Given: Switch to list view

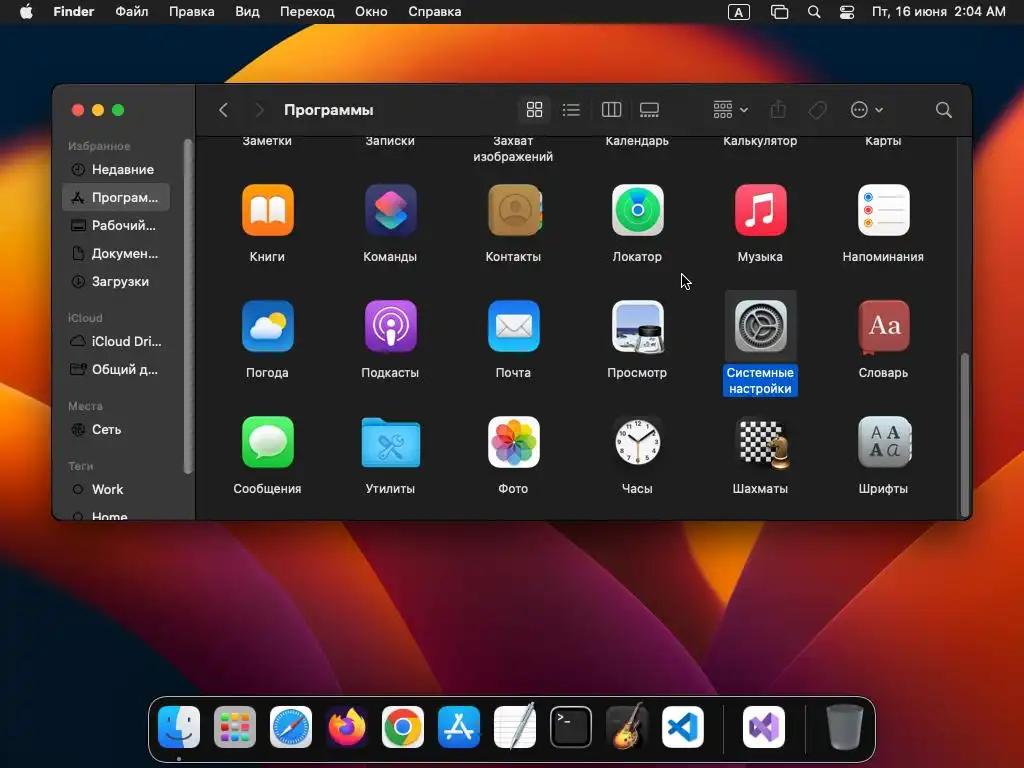Looking at the screenshot, I should [x=571, y=110].
